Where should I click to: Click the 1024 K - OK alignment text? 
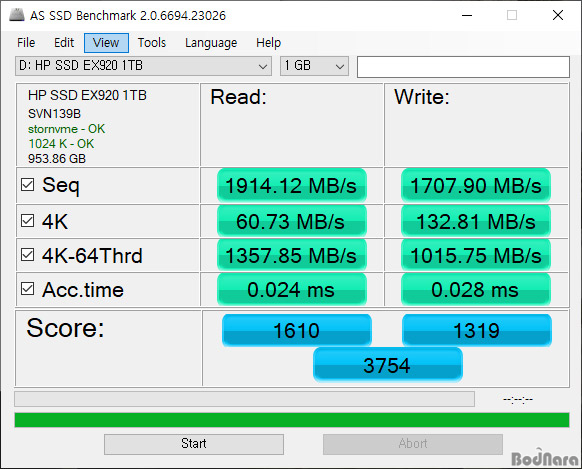point(61,144)
